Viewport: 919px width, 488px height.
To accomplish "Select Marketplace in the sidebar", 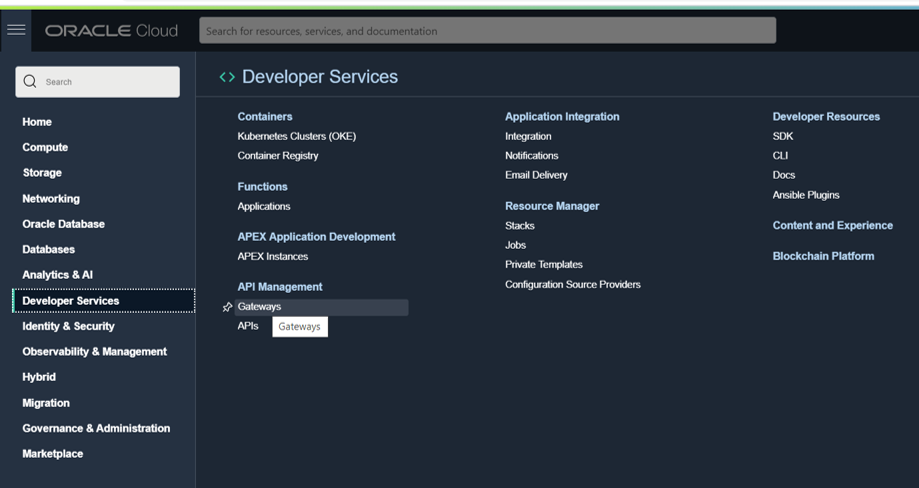I will point(53,454).
